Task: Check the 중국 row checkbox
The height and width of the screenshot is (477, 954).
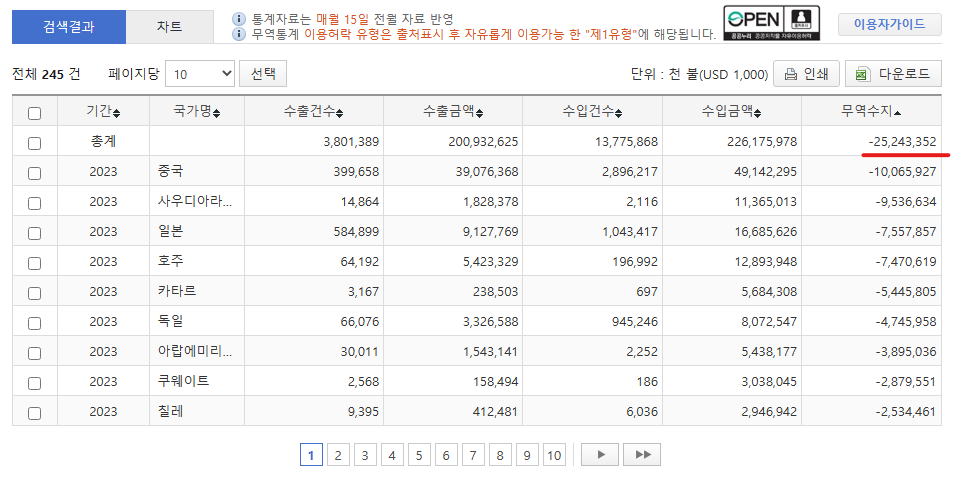Action: pos(35,172)
